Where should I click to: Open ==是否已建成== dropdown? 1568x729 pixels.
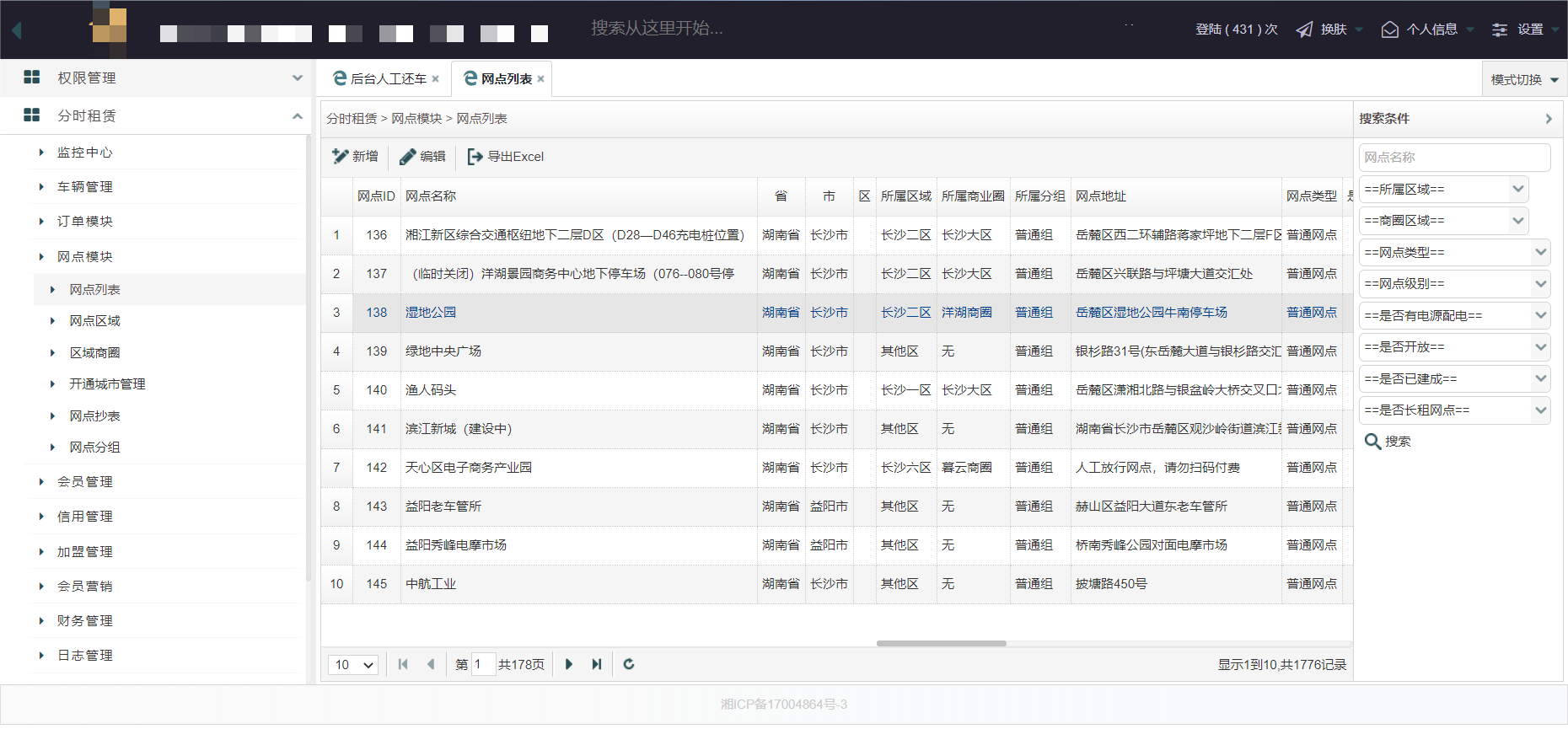(1454, 379)
